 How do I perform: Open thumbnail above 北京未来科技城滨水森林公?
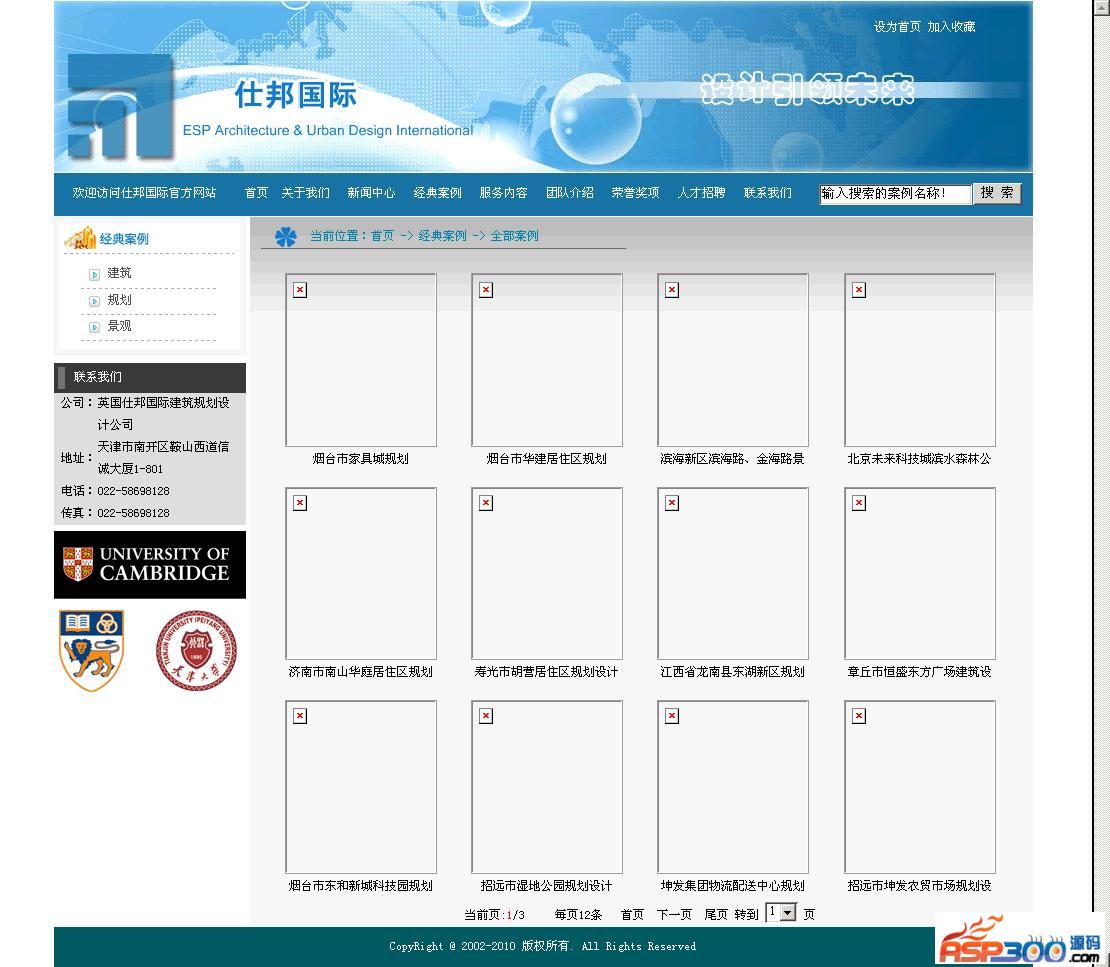(920, 360)
